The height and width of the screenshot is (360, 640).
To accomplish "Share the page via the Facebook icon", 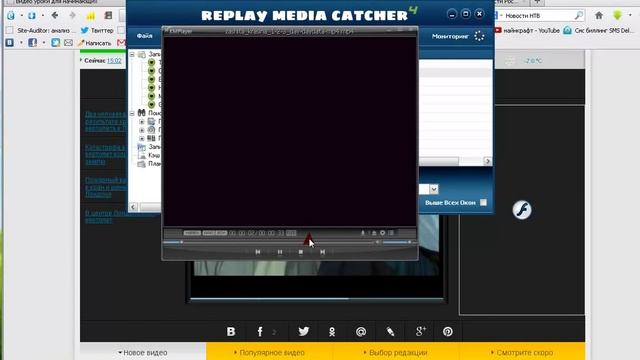I will coord(260,331).
